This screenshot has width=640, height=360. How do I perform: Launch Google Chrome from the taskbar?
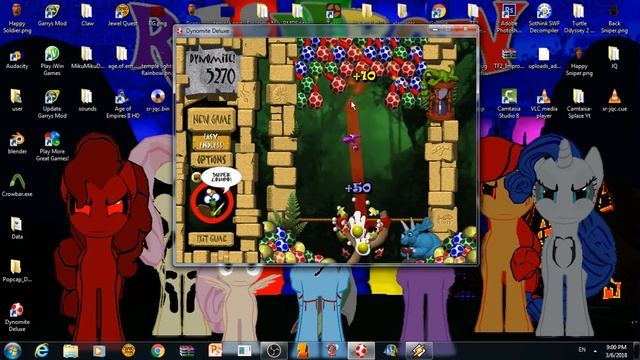click(158, 351)
